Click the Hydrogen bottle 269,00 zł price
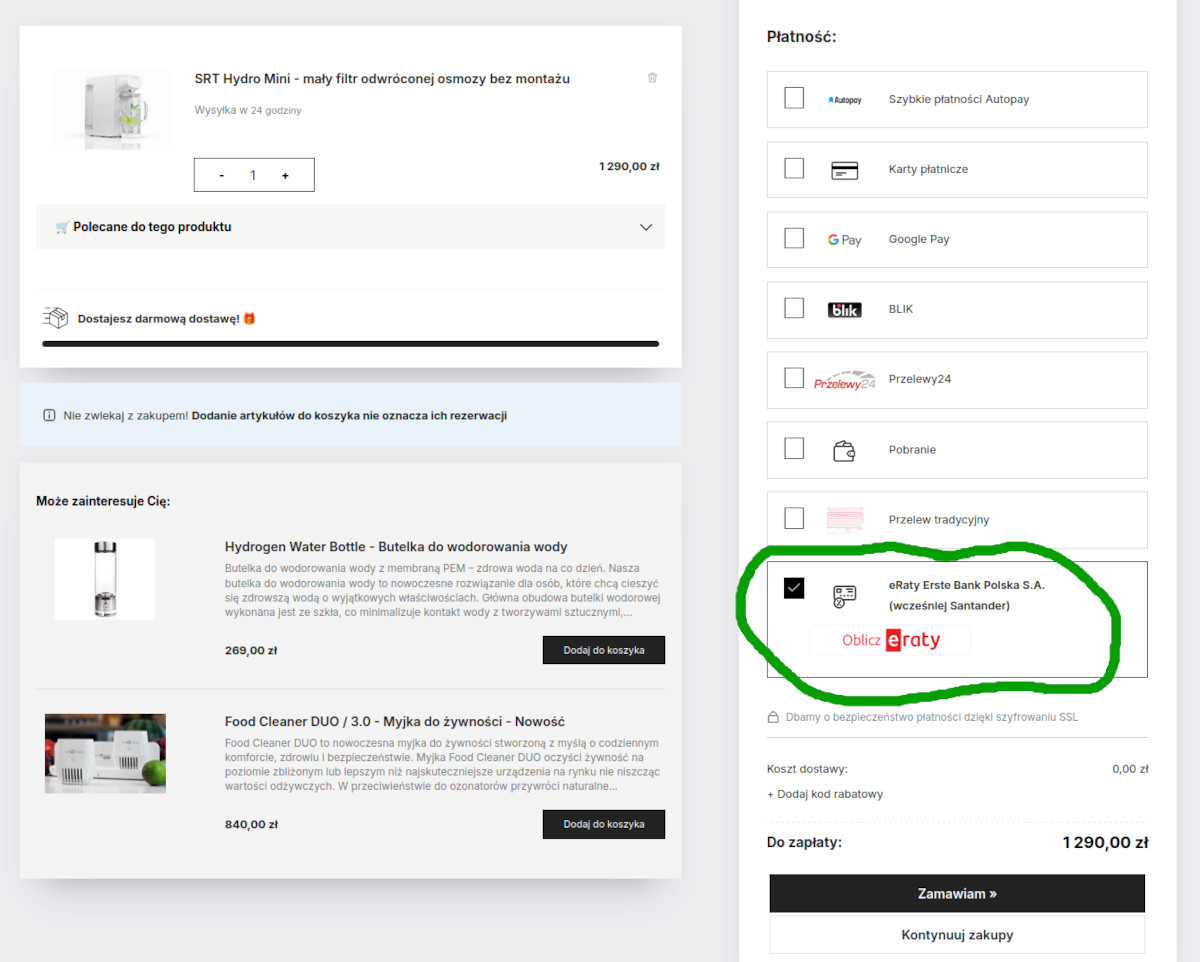Viewport: 1200px width, 962px height. click(251, 650)
